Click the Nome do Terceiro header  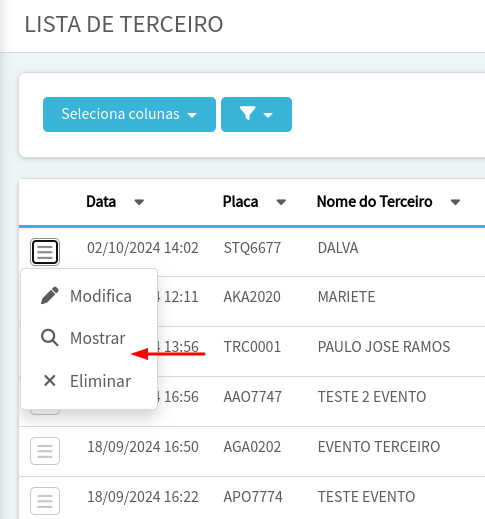coord(374,202)
